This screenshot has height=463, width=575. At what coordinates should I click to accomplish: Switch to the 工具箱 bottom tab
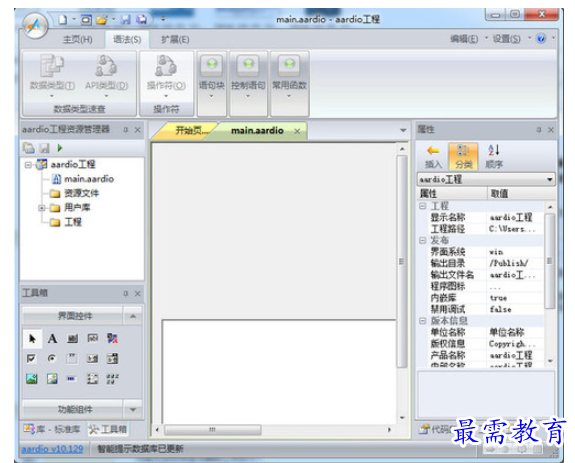pos(108,429)
